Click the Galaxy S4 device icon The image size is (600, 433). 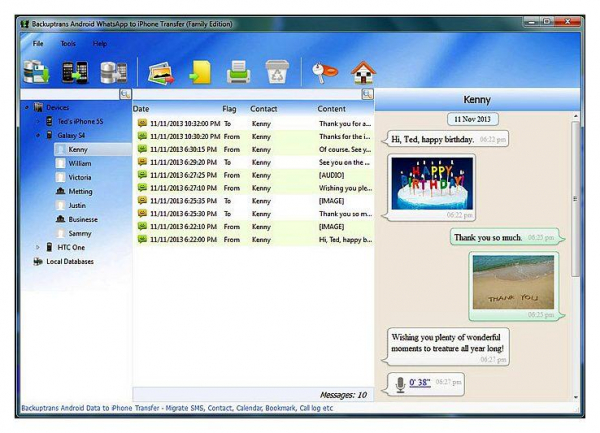(x=49, y=135)
